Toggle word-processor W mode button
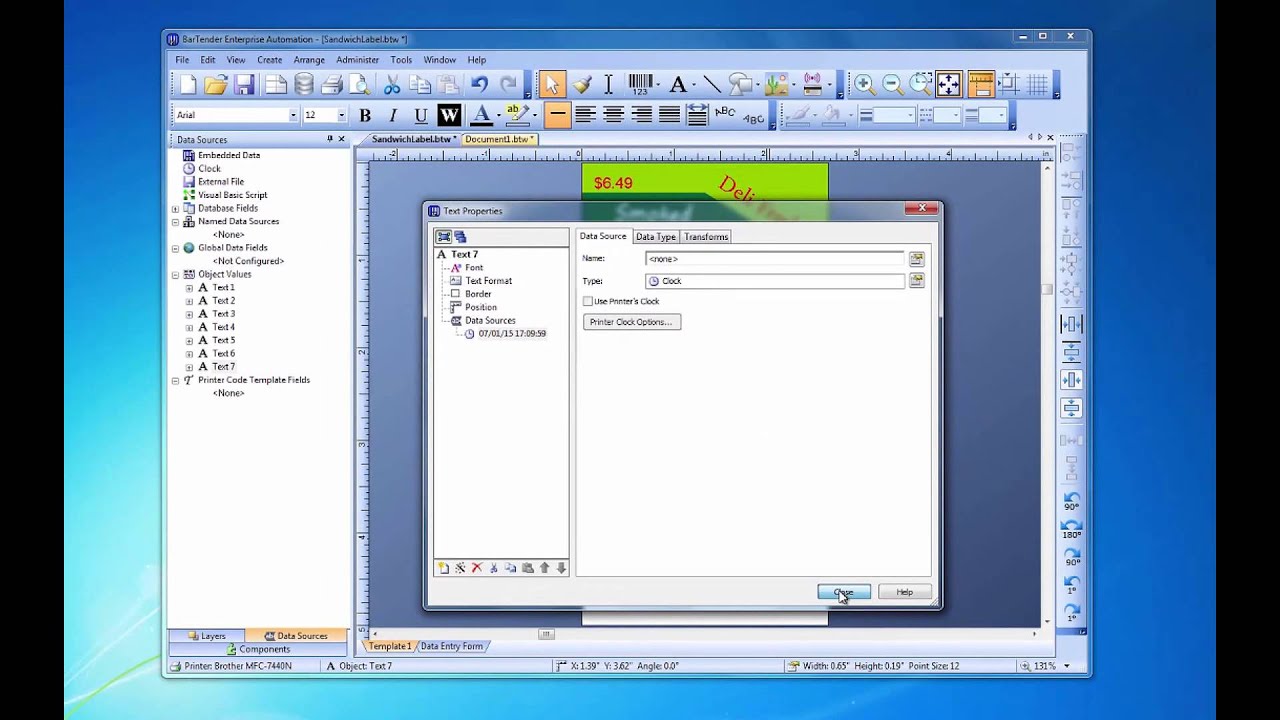The height and width of the screenshot is (720, 1280). click(x=449, y=115)
